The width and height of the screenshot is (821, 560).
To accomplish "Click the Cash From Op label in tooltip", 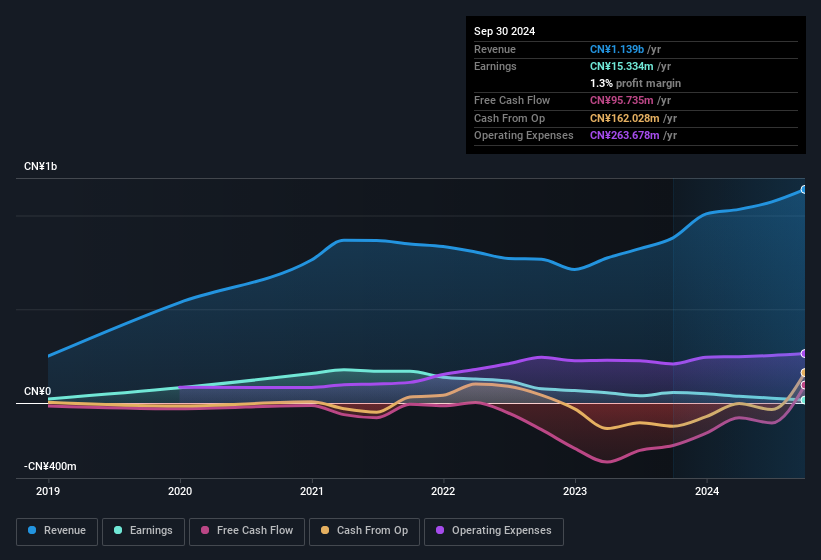I will (509, 118).
